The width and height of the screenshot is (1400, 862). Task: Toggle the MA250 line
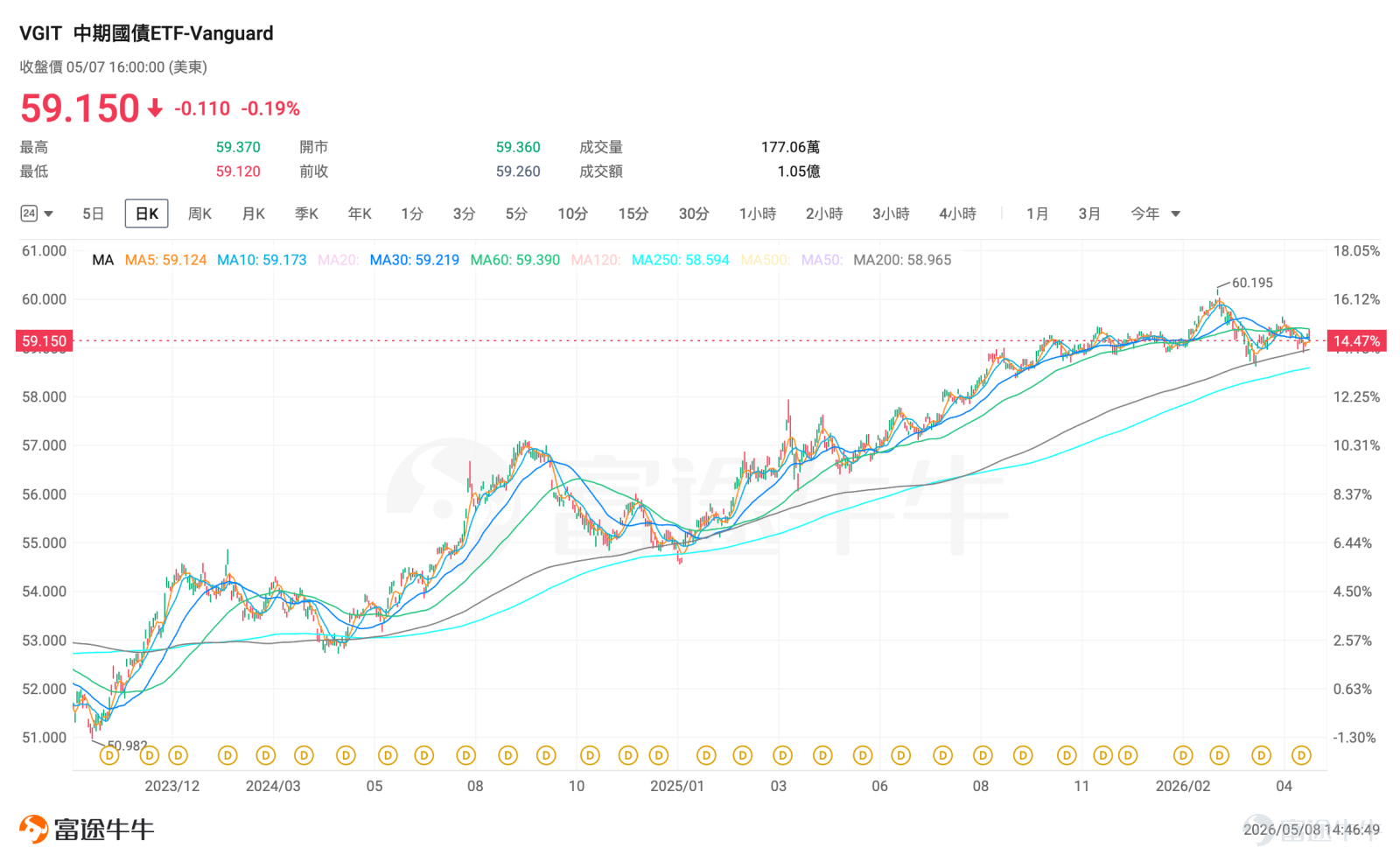pyautogui.click(x=681, y=260)
